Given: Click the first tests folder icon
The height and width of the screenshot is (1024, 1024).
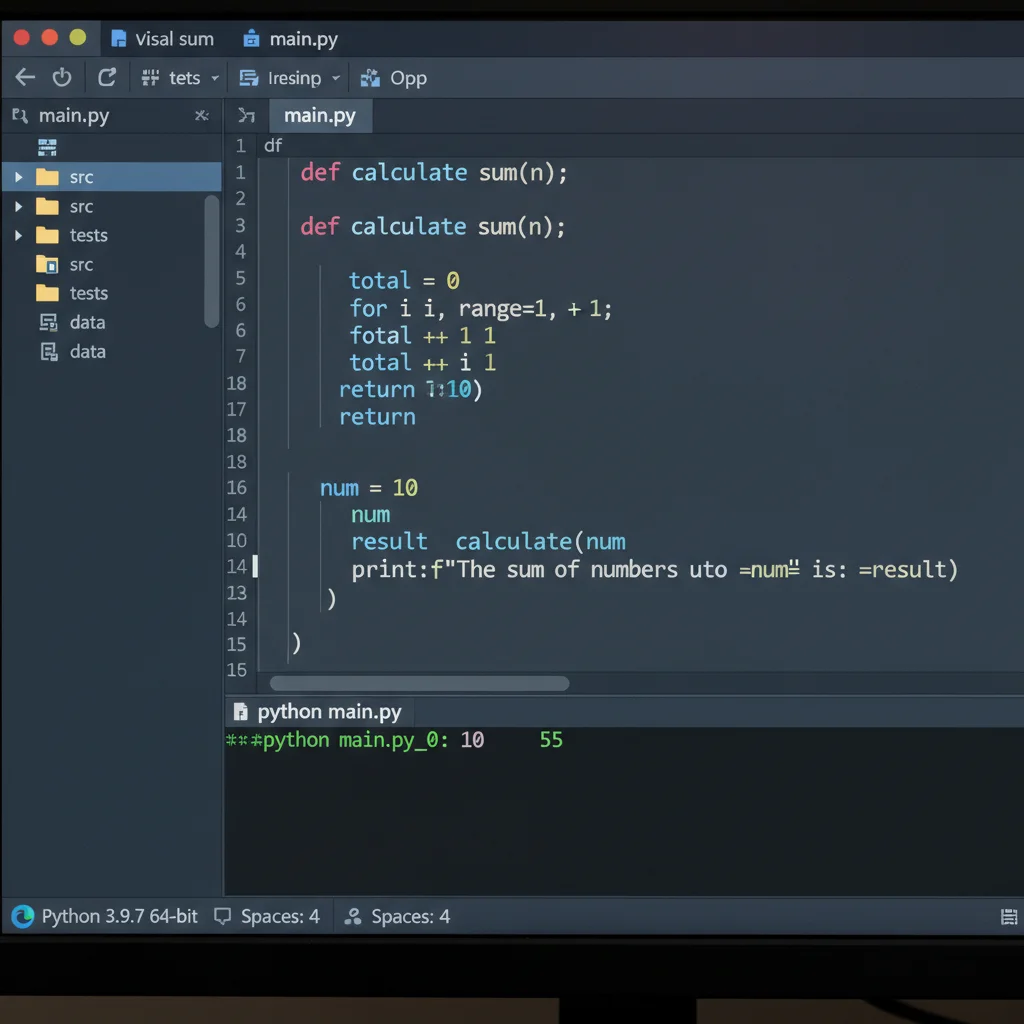Looking at the screenshot, I should click(47, 235).
